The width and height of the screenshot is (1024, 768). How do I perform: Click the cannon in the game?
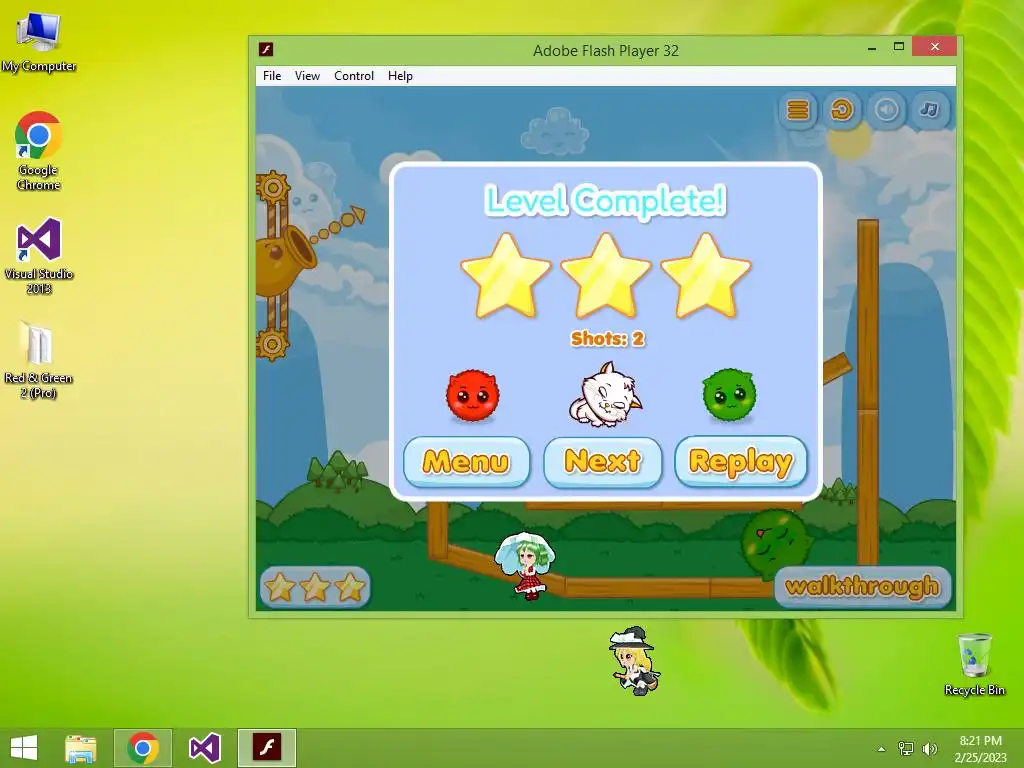[x=285, y=259]
